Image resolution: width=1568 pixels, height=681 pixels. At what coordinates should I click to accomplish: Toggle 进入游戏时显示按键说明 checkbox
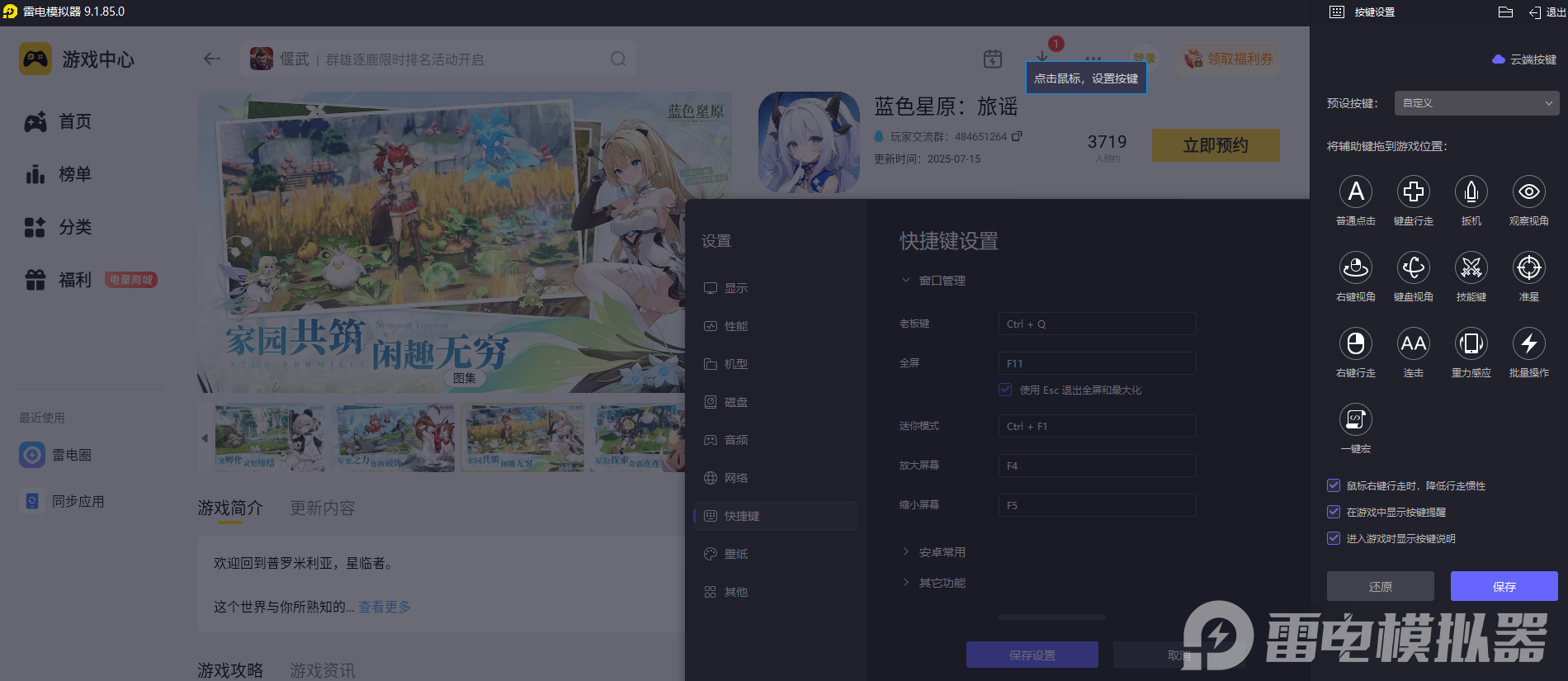[x=1333, y=538]
